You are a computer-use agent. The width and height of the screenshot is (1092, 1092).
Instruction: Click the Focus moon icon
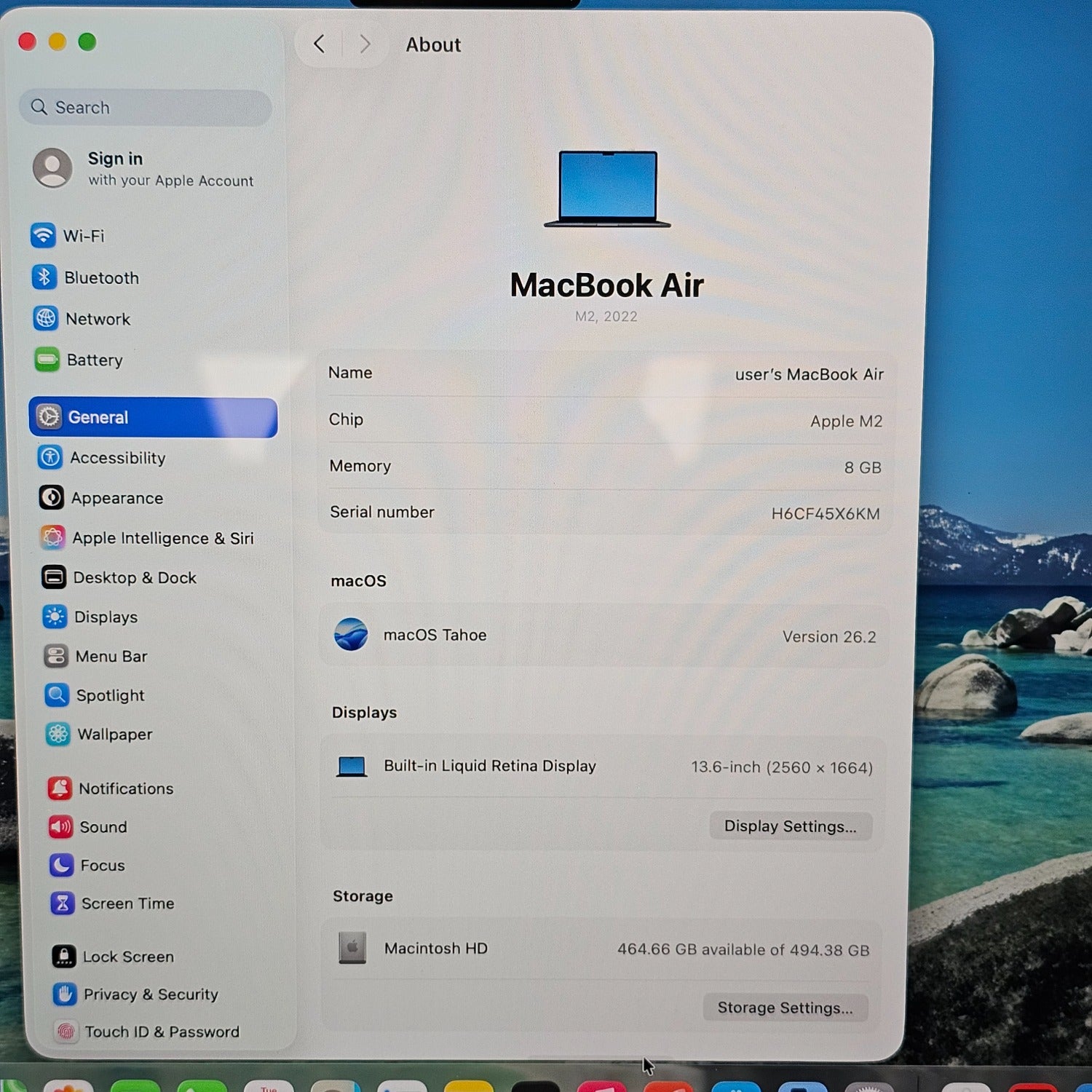(62, 865)
